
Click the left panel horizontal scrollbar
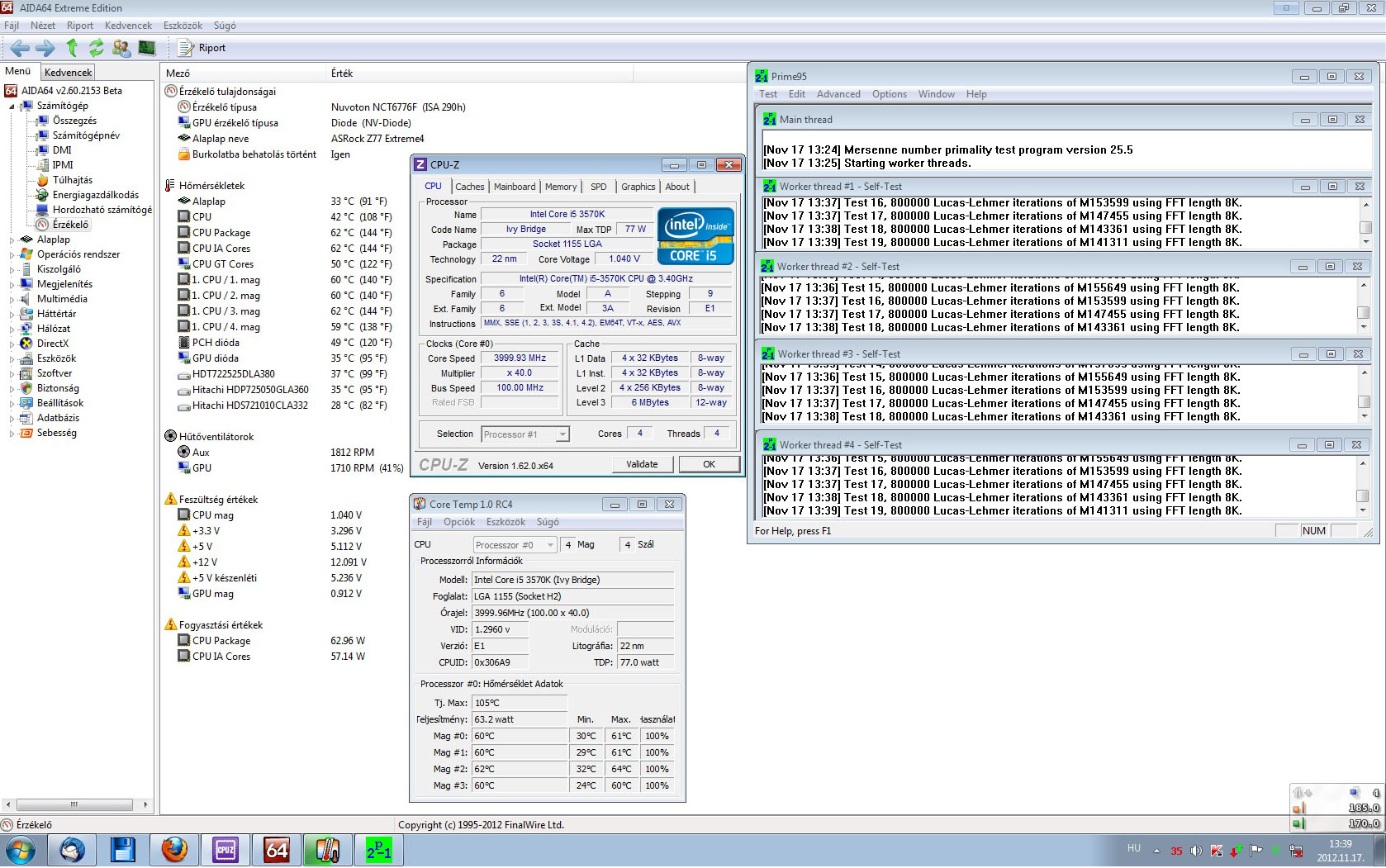pos(74,804)
